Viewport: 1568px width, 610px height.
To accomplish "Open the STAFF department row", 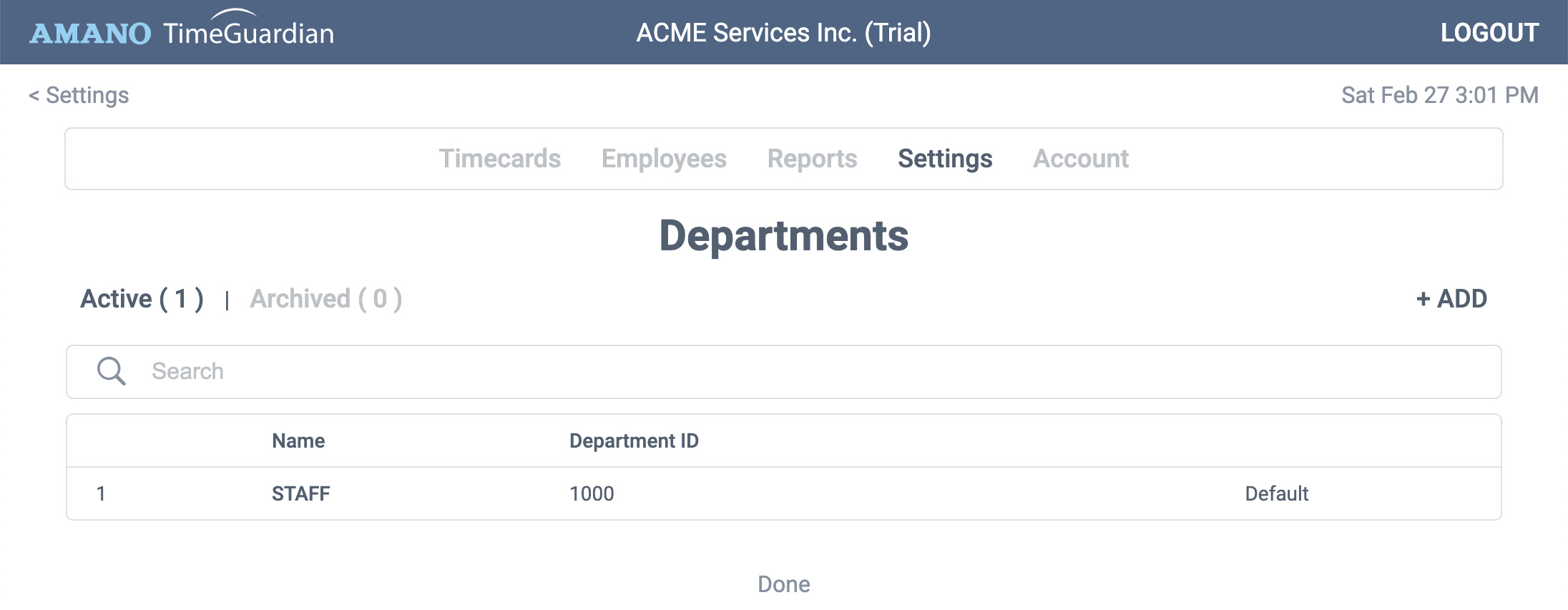I will 784,493.
